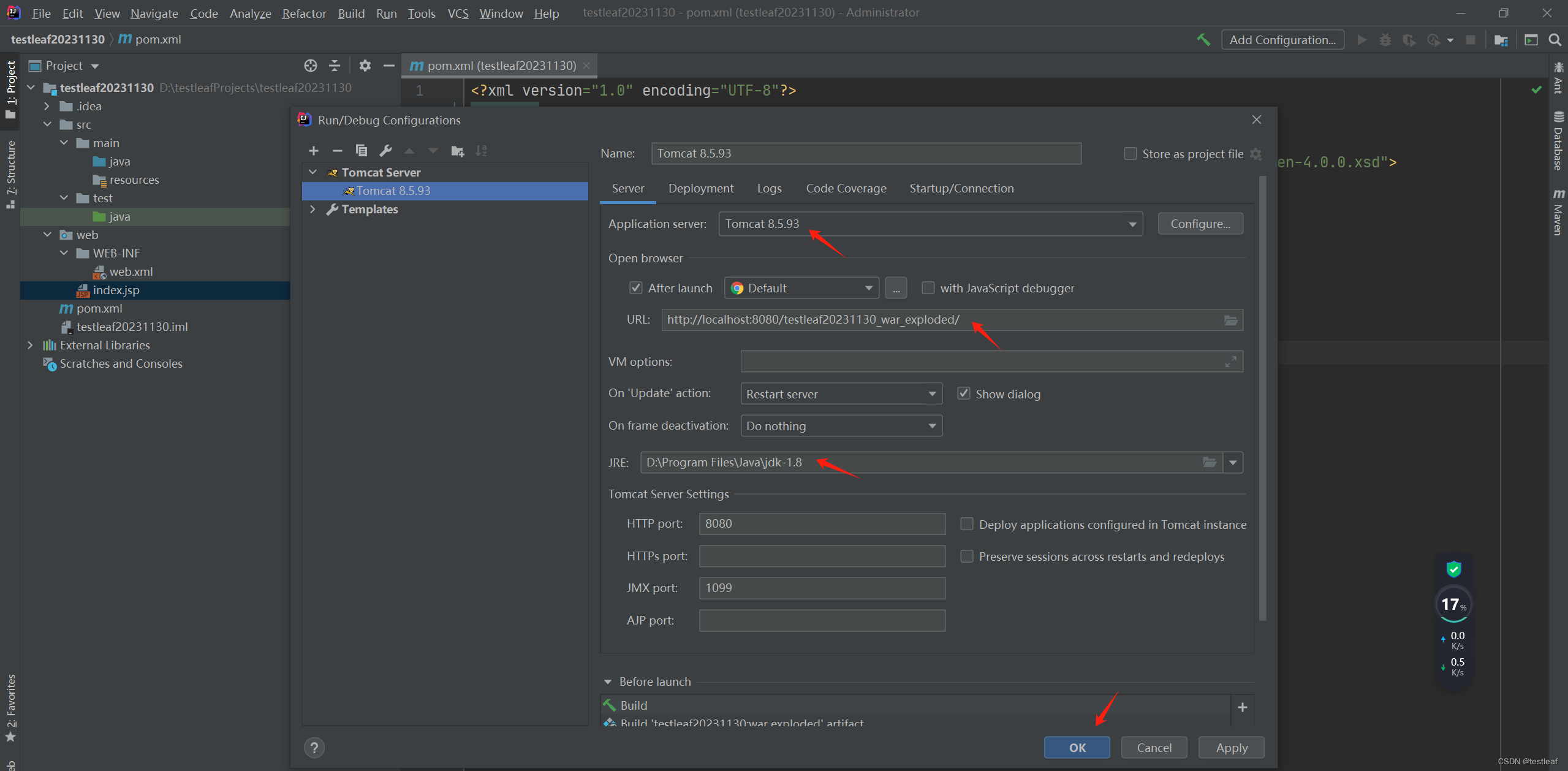
Task: Toggle the Store as project file checkbox
Action: pos(1130,154)
